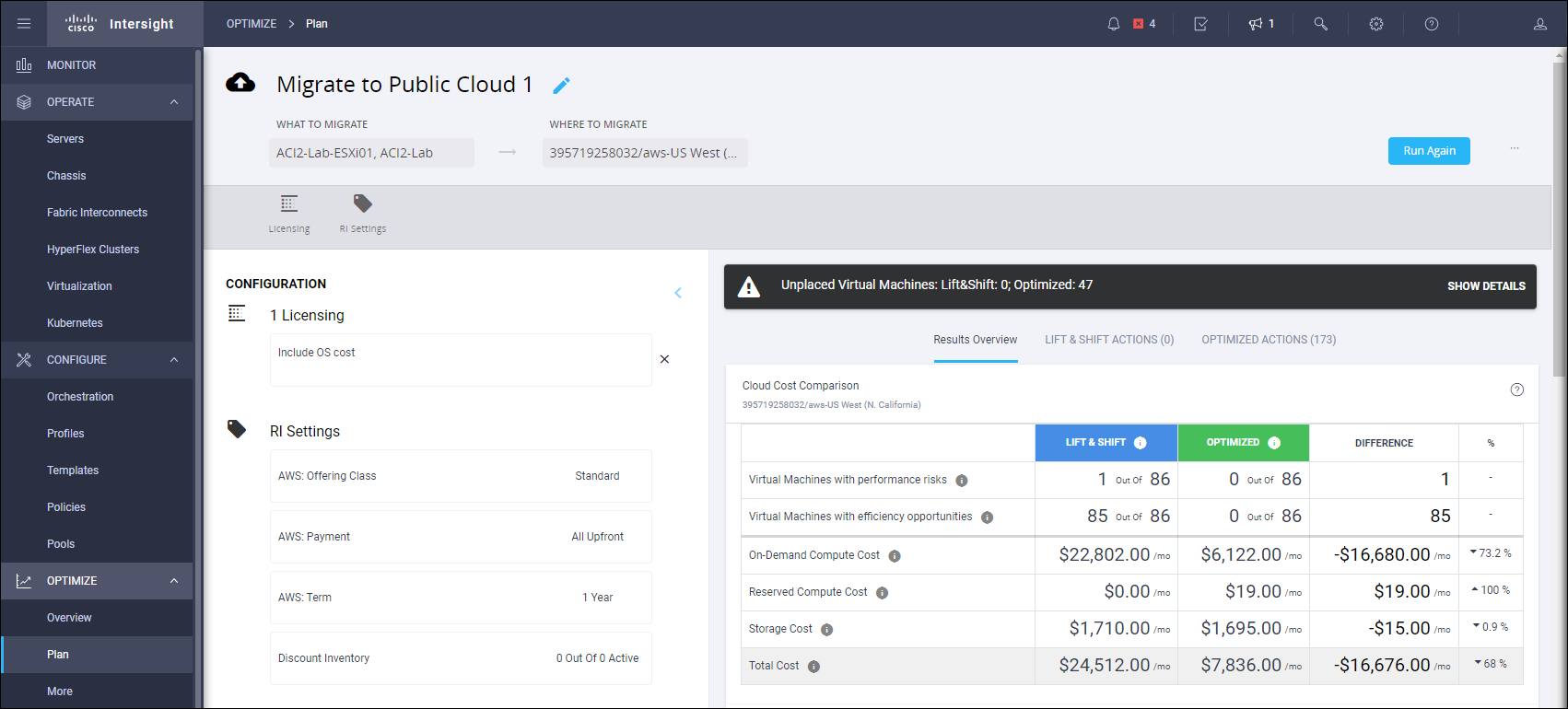Click the warning triangle in unplaced banner

[749, 286]
